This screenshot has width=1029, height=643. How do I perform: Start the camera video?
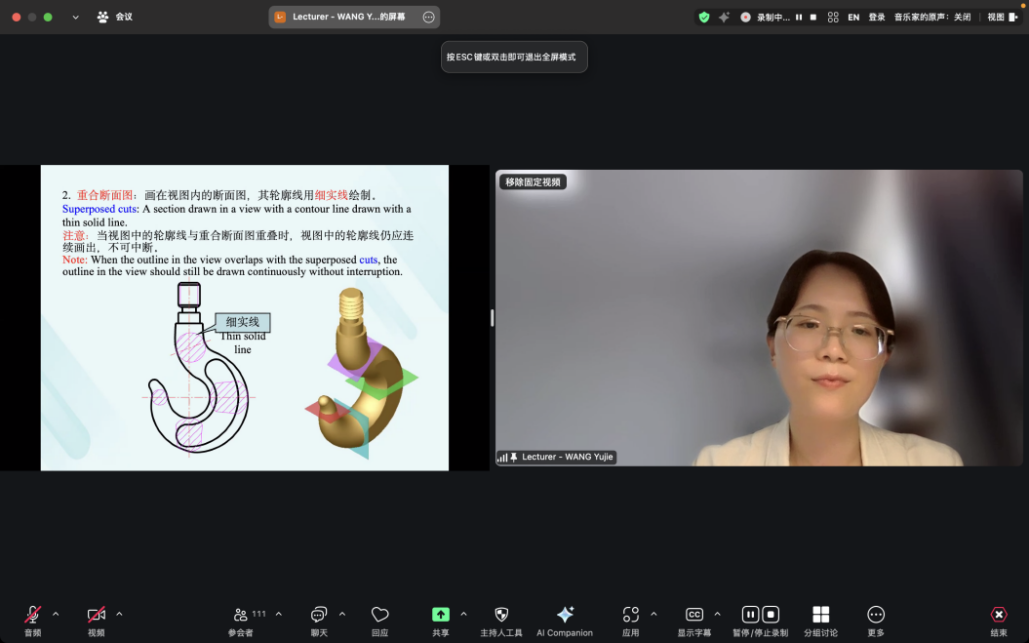95,614
